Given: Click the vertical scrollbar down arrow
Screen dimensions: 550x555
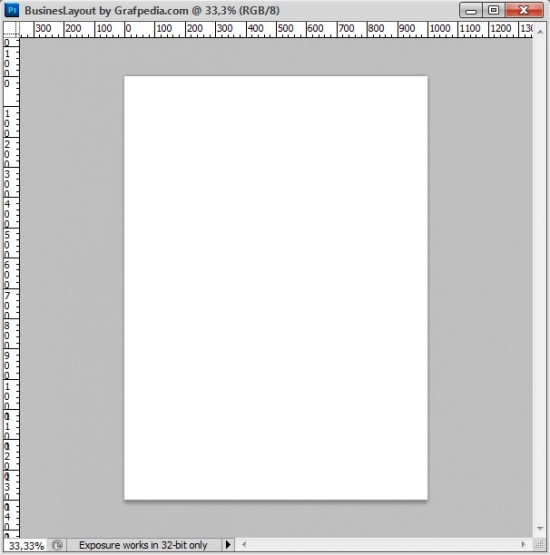Looking at the screenshot, I should click(540, 528).
